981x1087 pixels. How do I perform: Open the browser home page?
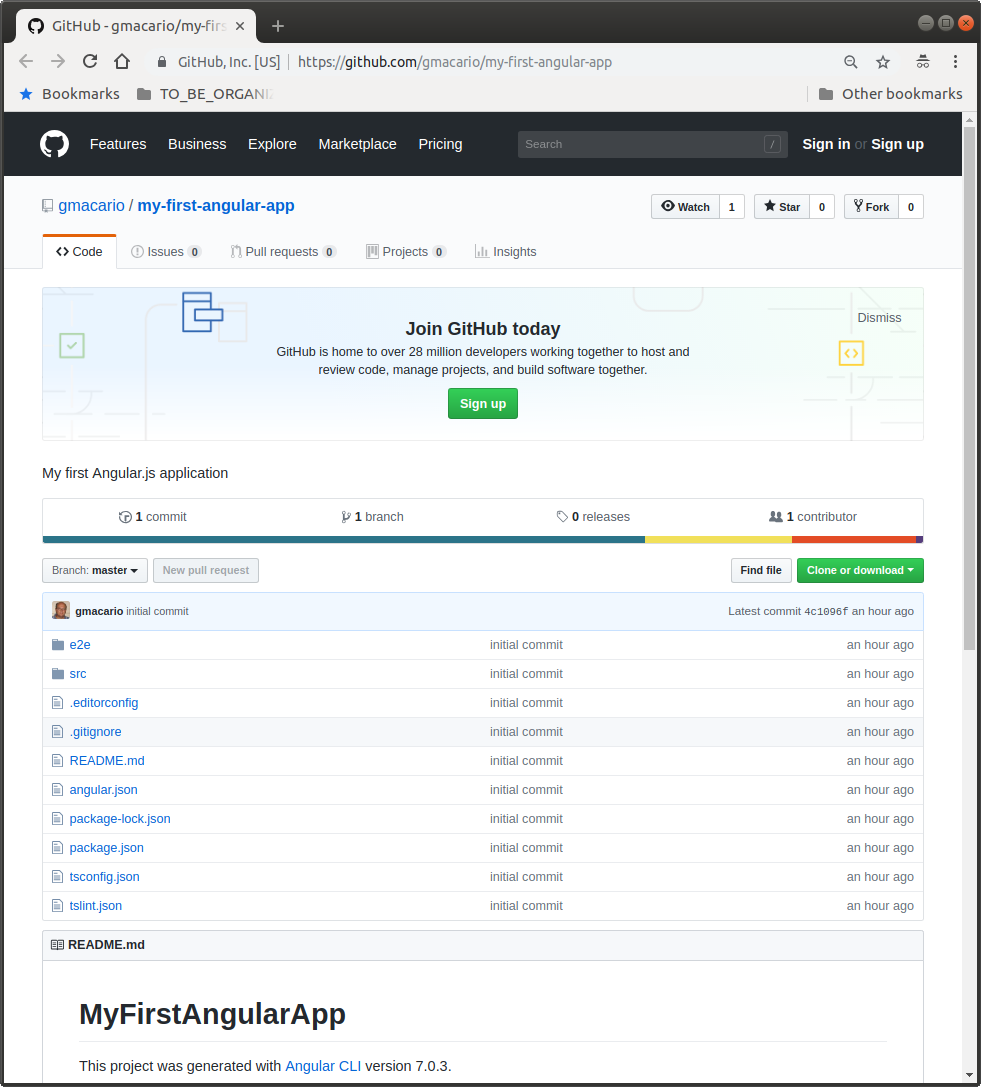(122, 62)
